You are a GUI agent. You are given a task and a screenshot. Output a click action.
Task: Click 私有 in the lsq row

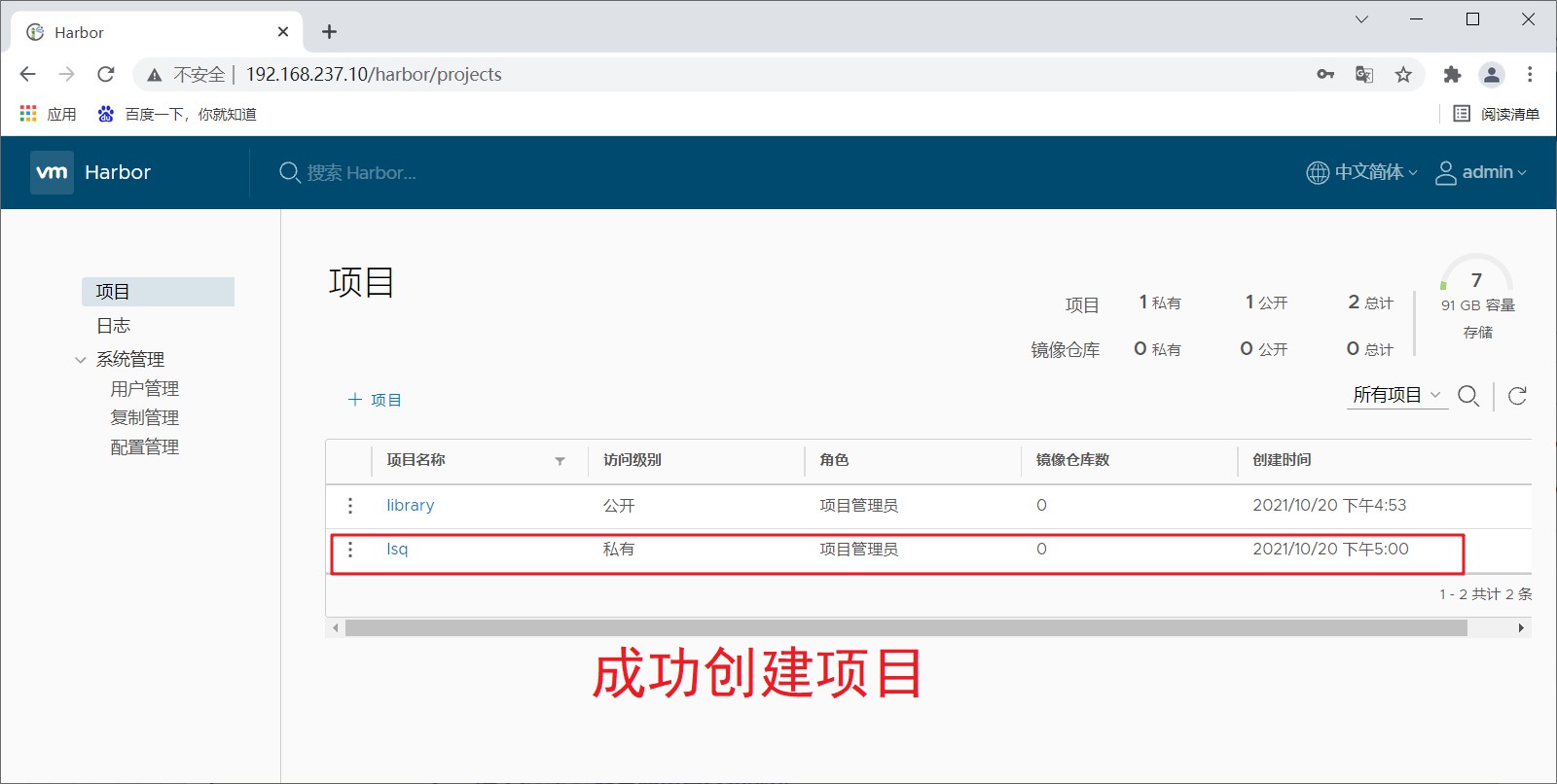[619, 550]
